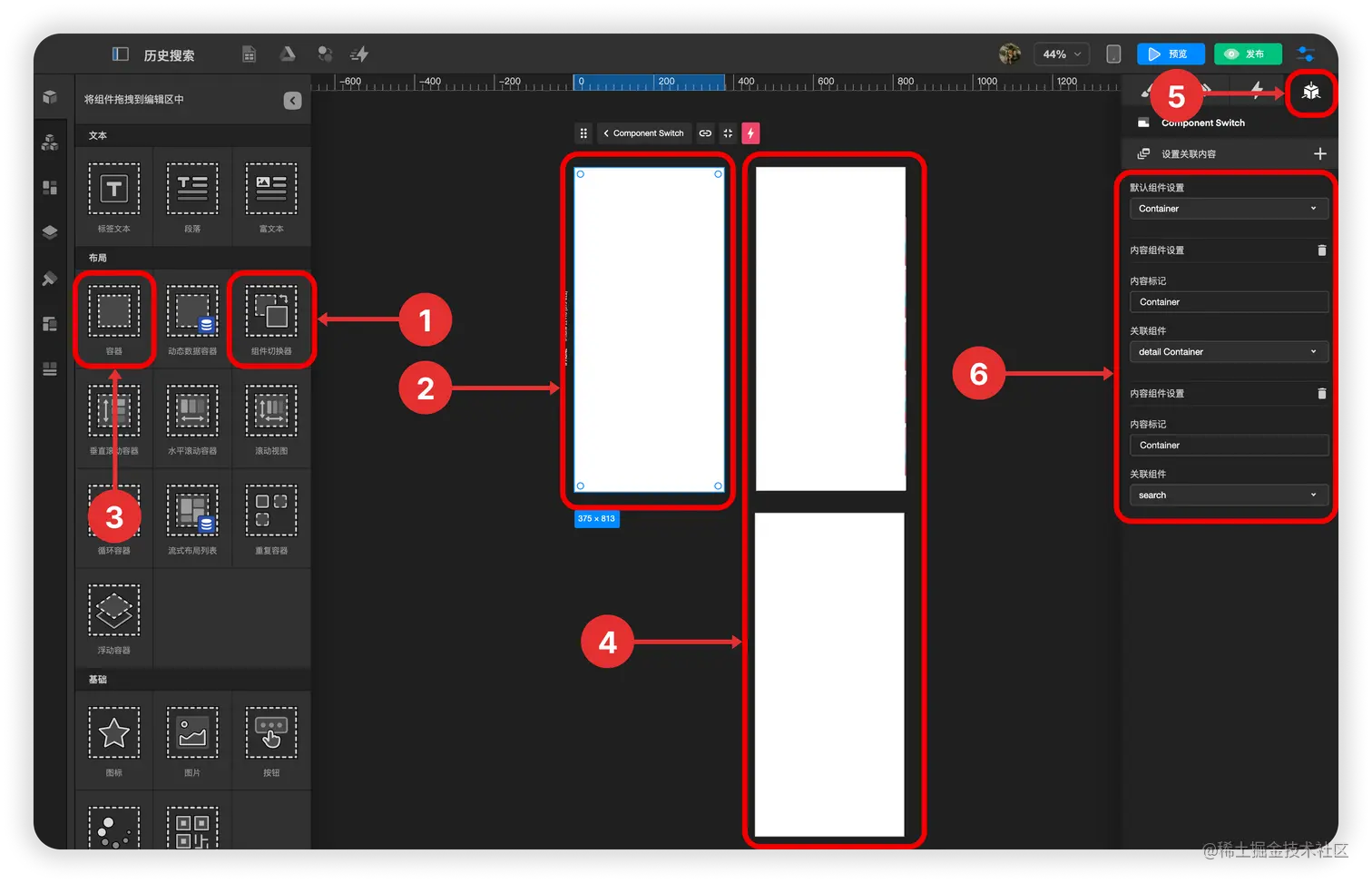Open the 默认组件设置 Container dropdown
This screenshot has width=1372, height=883.
(1229, 209)
